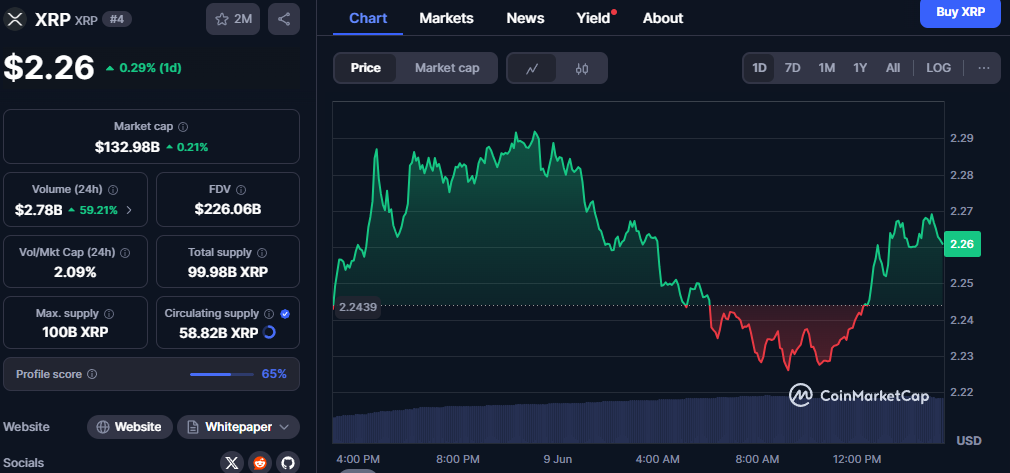Add XRP to watchlist via star button

[x=233, y=19]
